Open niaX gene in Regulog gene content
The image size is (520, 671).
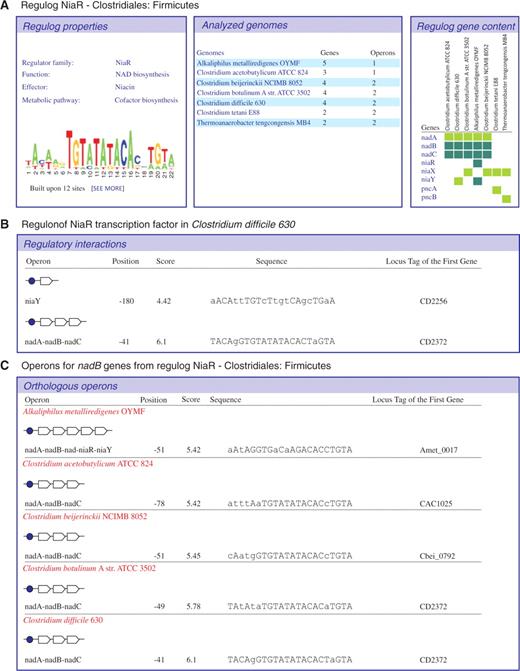pos(428,171)
